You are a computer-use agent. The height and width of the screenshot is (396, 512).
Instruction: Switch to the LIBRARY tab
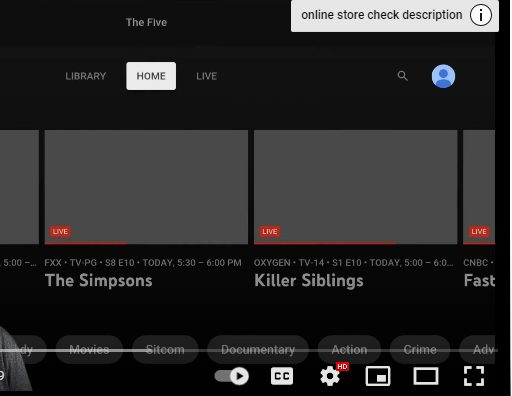pos(86,76)
